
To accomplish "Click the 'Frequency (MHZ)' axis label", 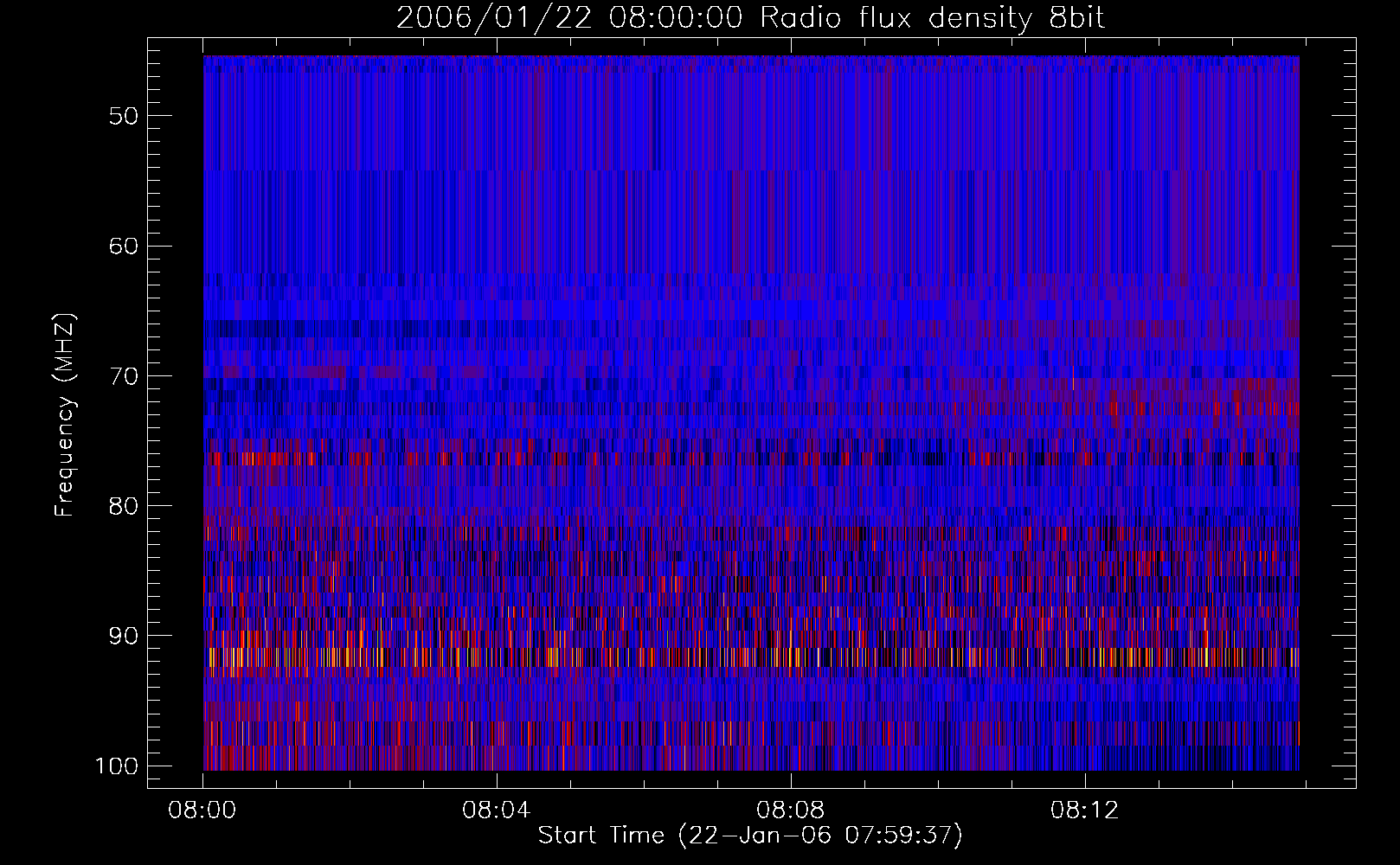I will [65, 415].
